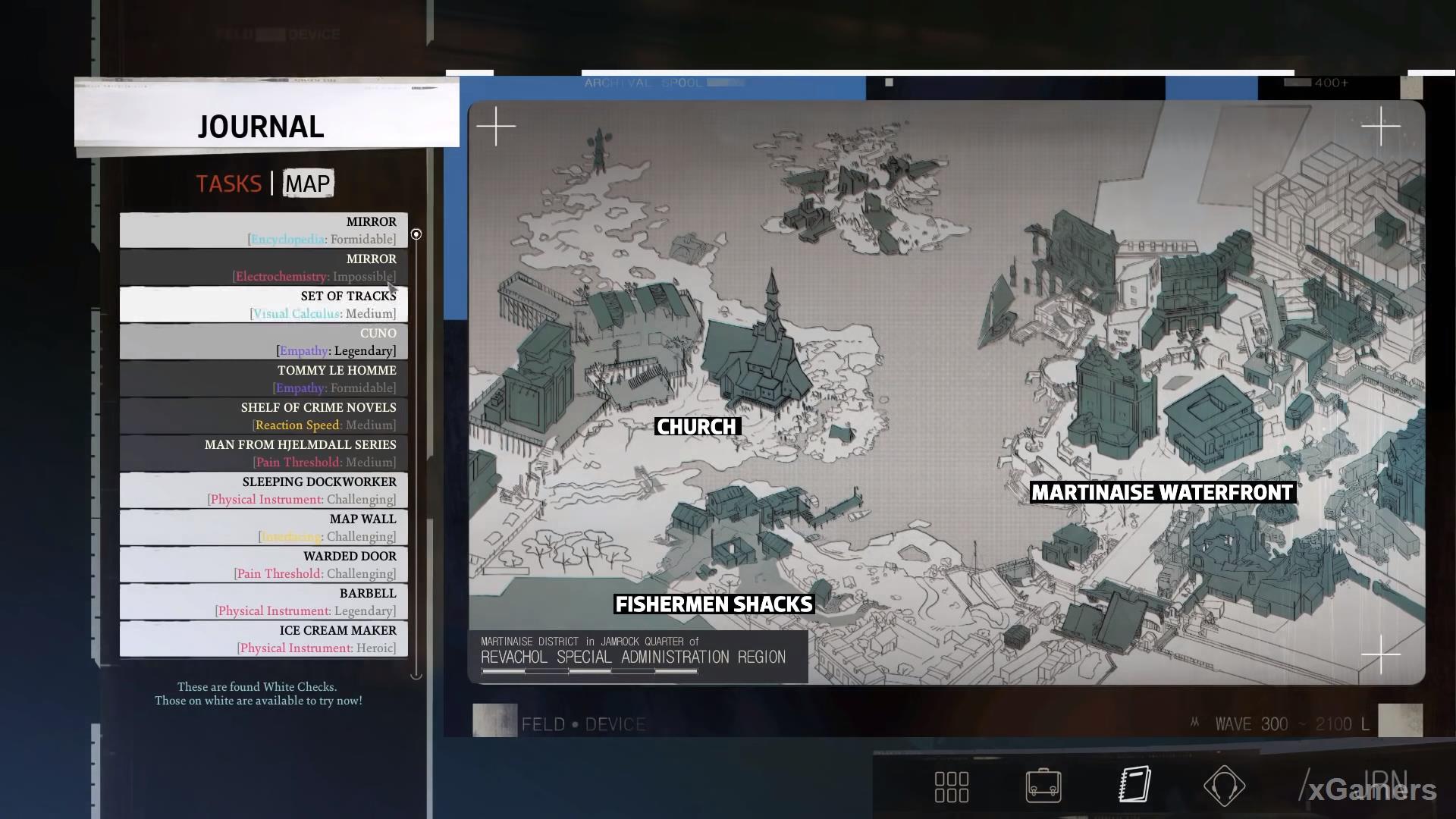Open the briefcase inventory icon
1456x819 pixels.
pyautogui.click(x=1043, y=786)
